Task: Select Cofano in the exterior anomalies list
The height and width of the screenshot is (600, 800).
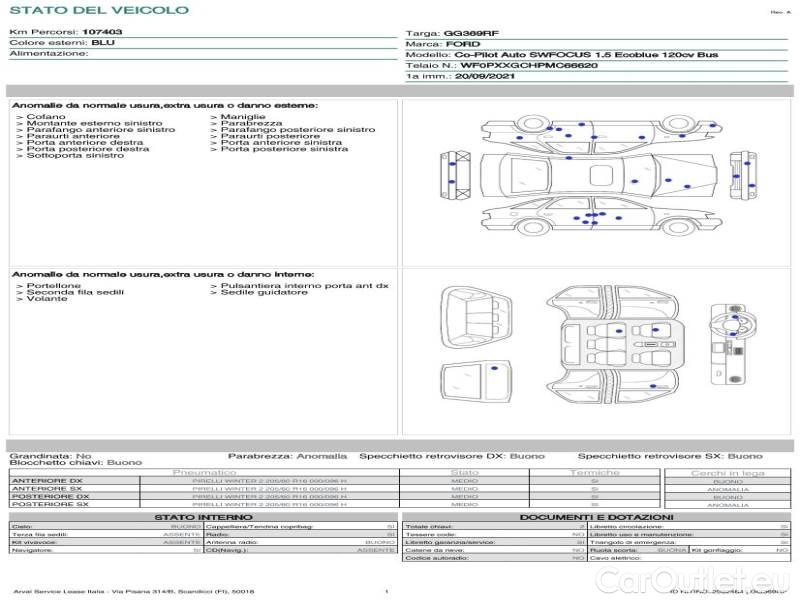Action: (x=46, y=117)
